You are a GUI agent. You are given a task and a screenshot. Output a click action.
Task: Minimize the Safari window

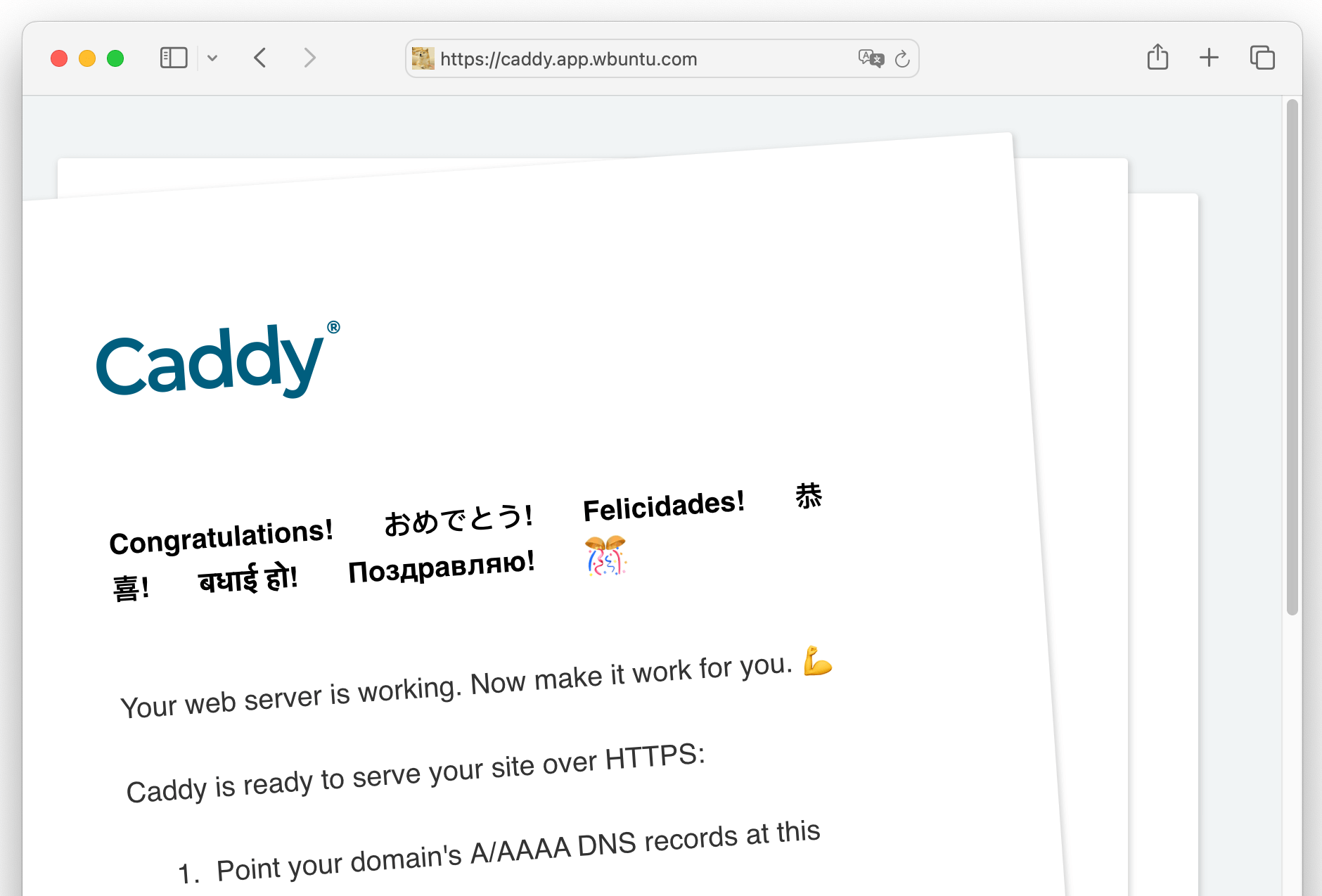pos(87,58)
